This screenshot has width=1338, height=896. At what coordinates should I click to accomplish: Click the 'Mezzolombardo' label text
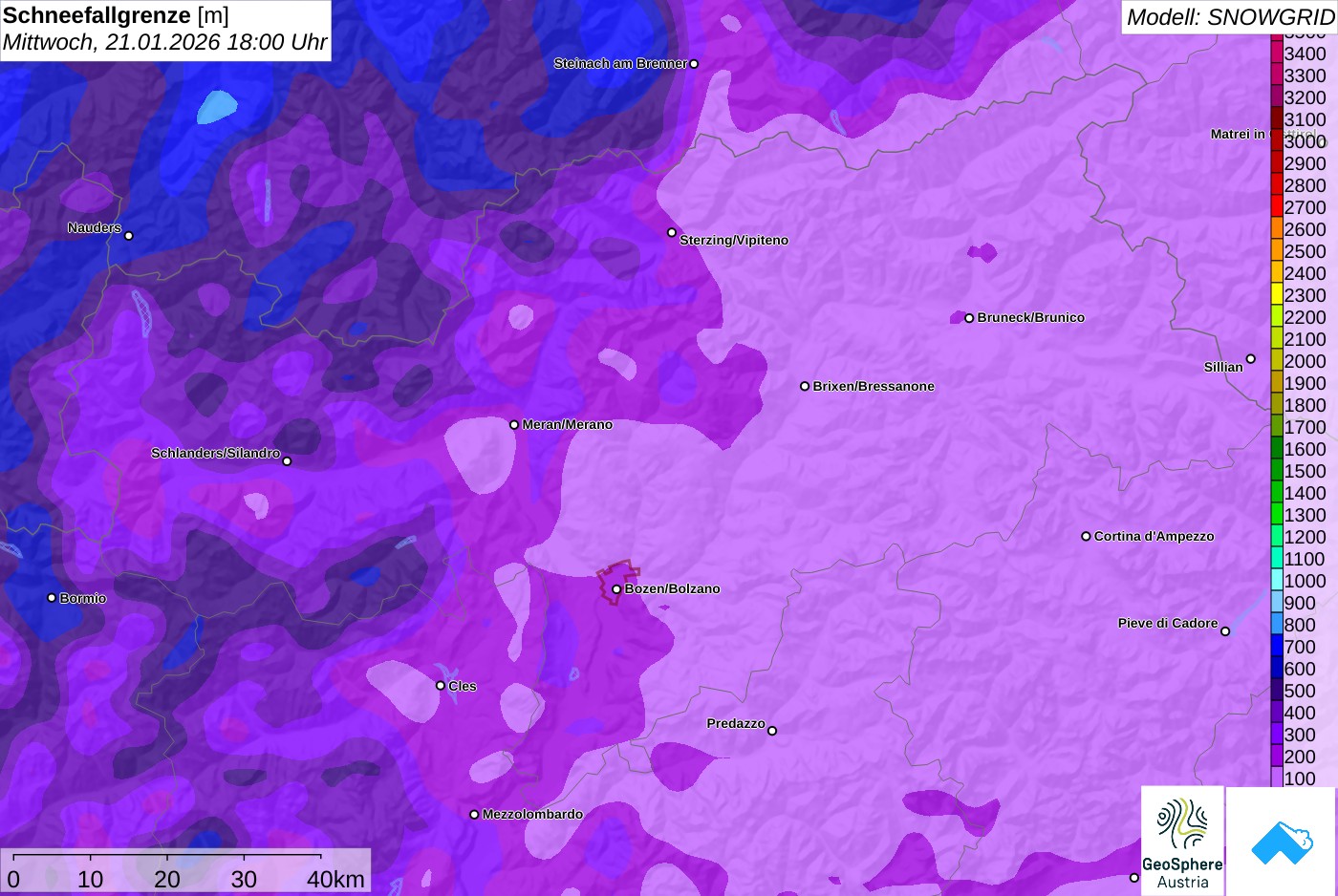(532, 815)
